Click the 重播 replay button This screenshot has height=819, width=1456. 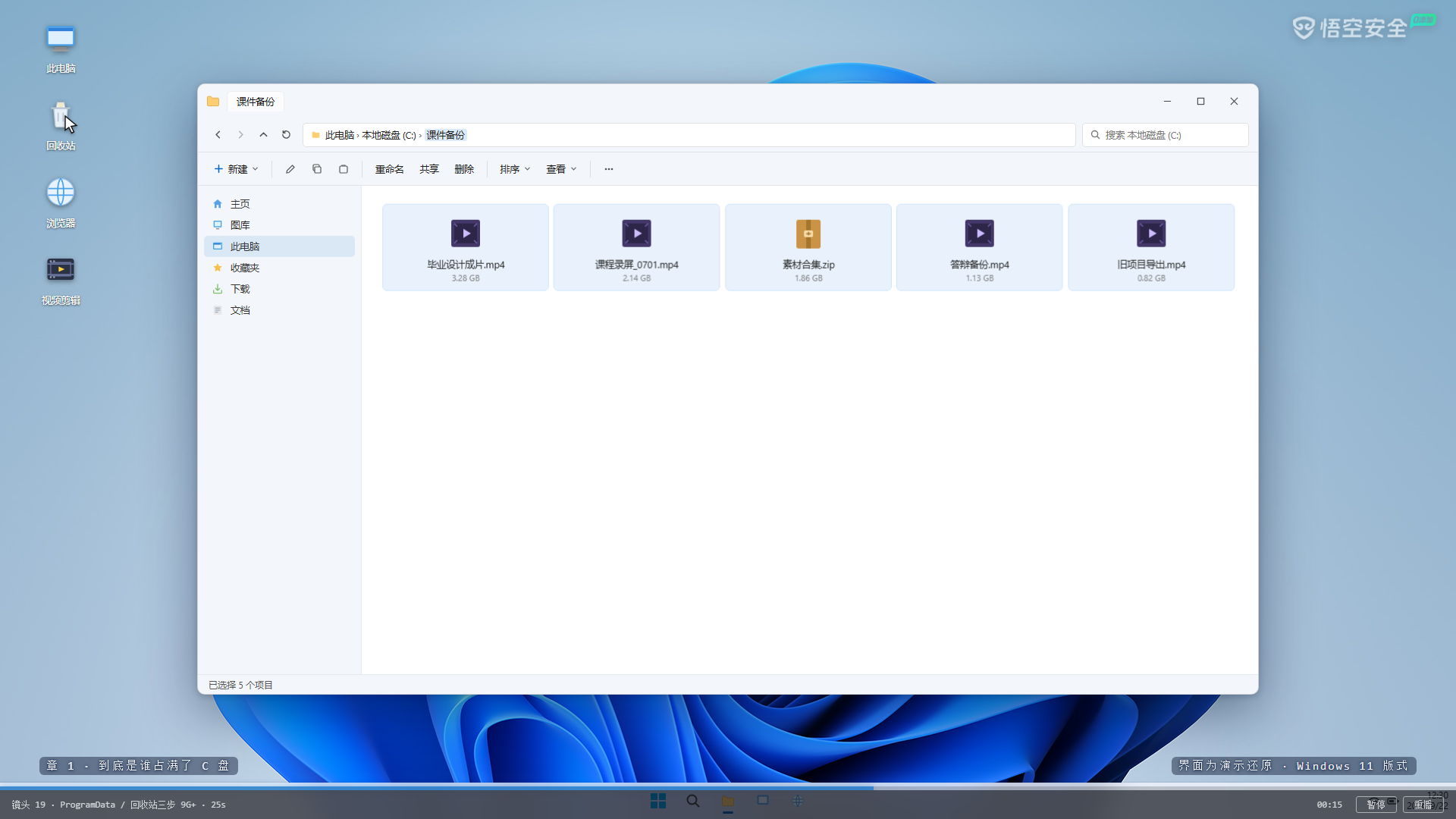pos(1423,805)
